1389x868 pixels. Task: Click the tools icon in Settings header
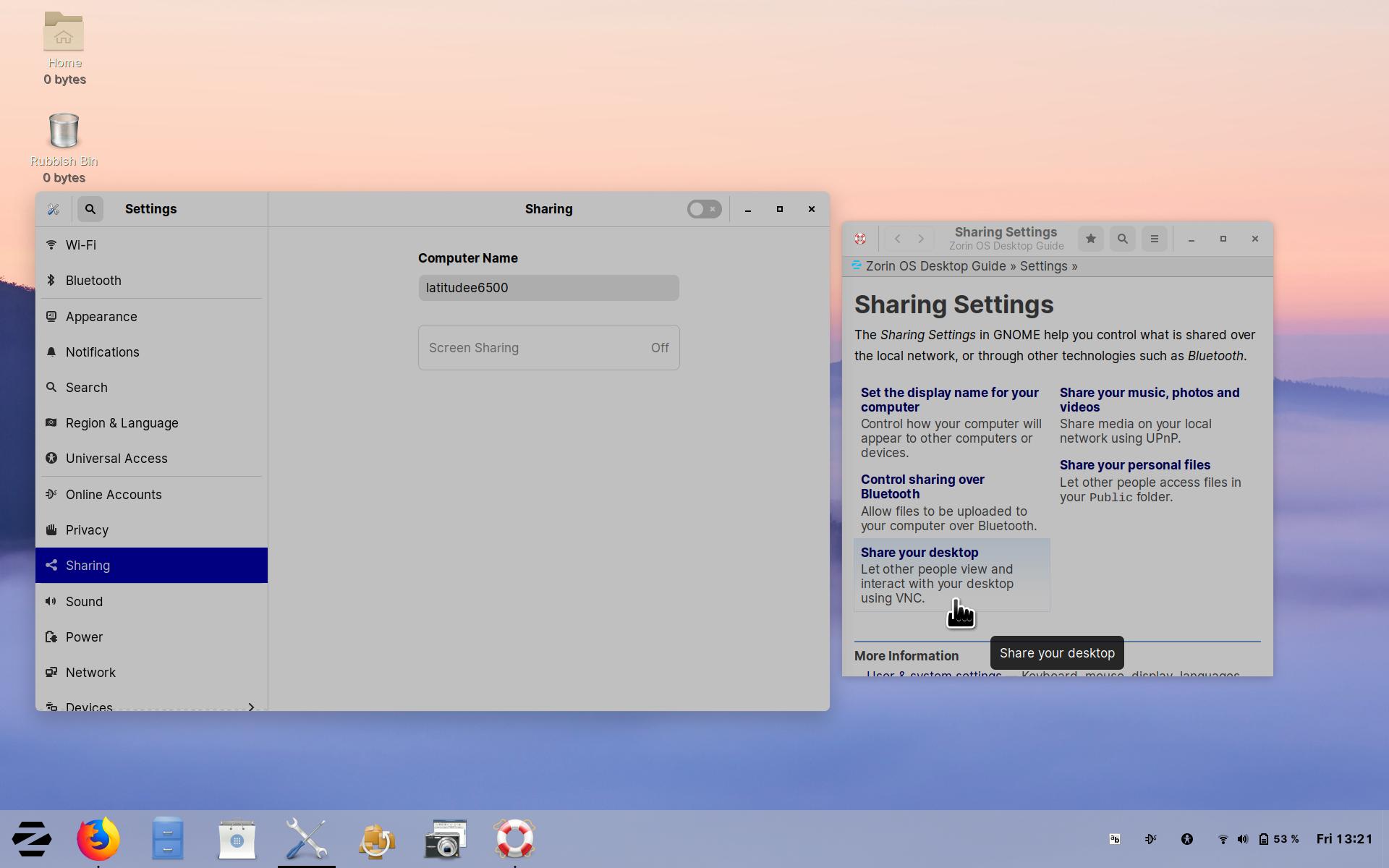[54, 209]
